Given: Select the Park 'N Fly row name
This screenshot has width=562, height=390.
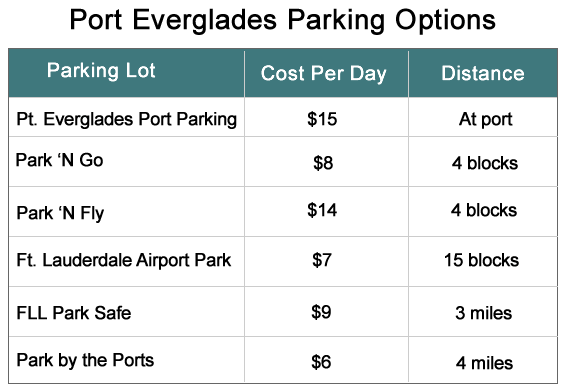Looking at the screenshot, I should pyautogui.click(x=60, y=213).
